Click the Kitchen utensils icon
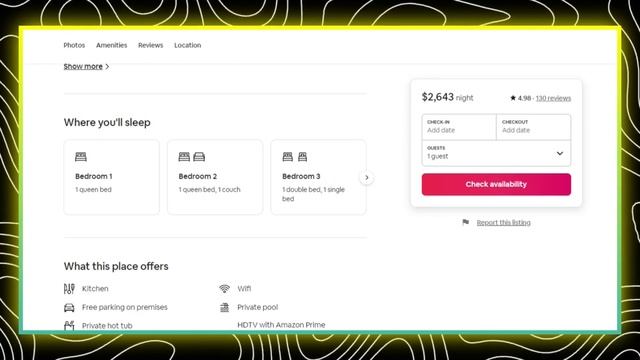 coord(69,289)
